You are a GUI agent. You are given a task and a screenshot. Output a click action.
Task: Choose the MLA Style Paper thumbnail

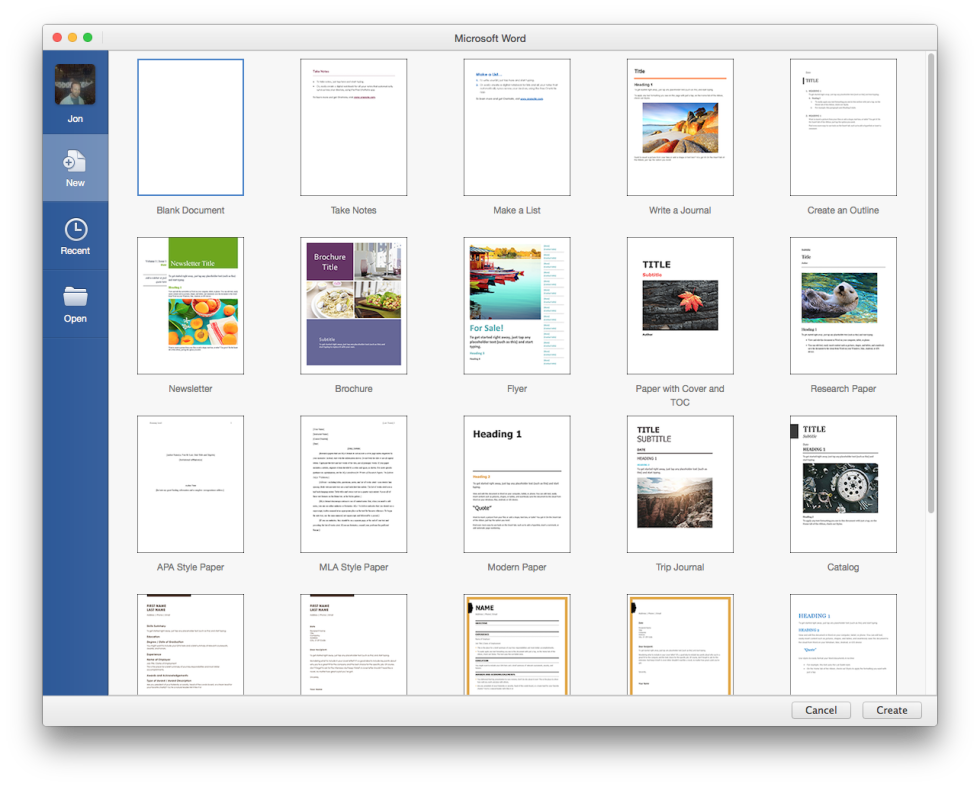tap(354, 484)
